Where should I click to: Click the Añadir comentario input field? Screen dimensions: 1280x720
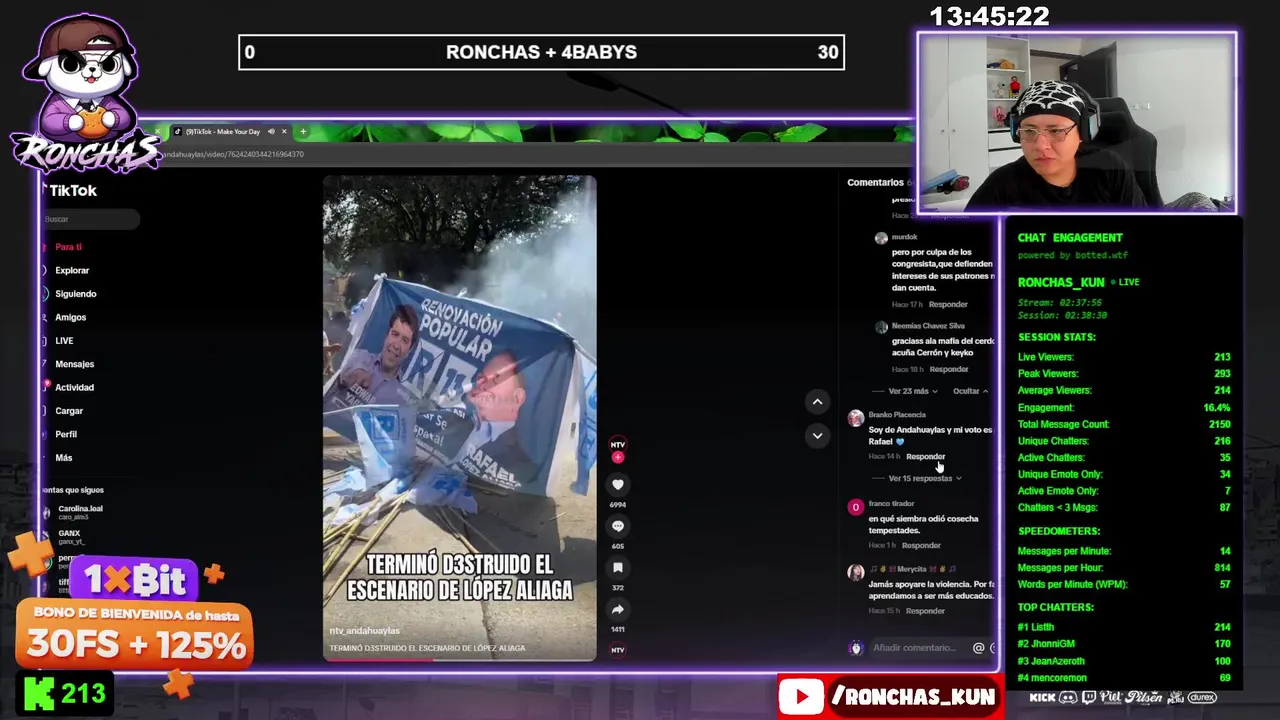[915, 648]
